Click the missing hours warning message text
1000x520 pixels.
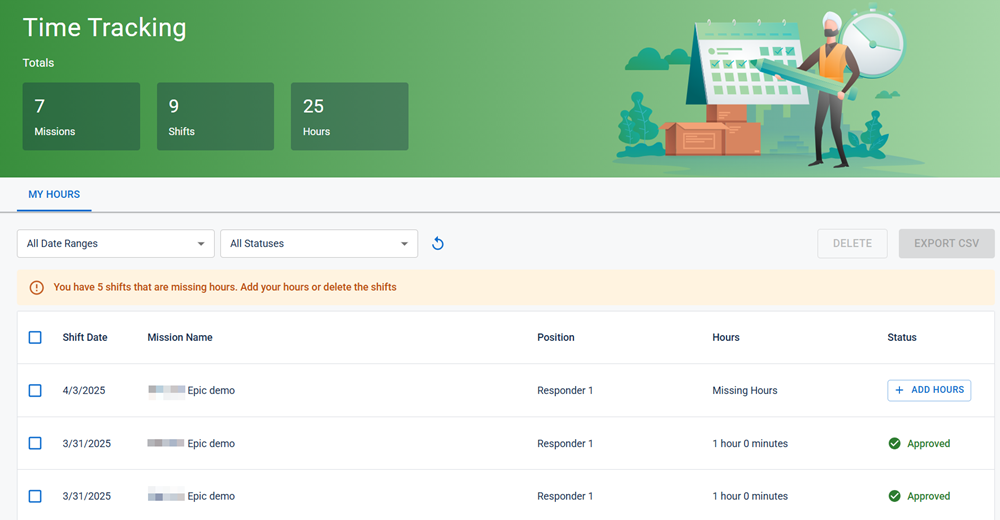[225, 287]
